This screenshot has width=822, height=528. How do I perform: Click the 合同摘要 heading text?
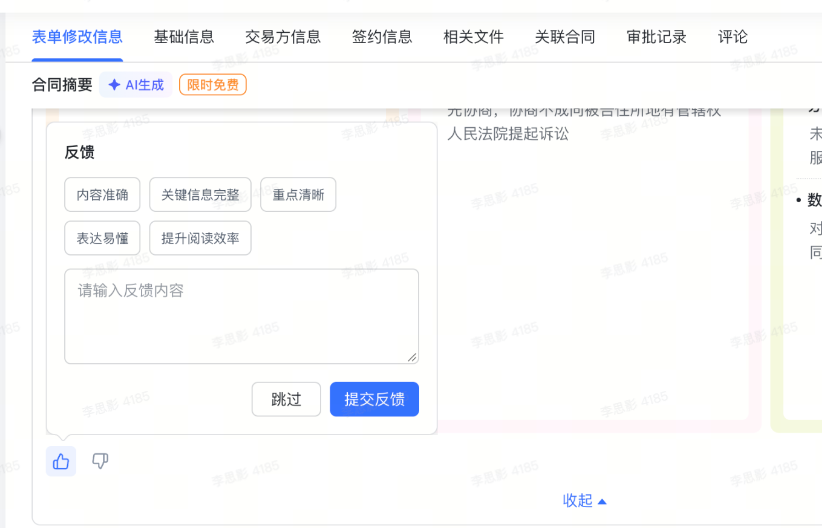point(62,85)
